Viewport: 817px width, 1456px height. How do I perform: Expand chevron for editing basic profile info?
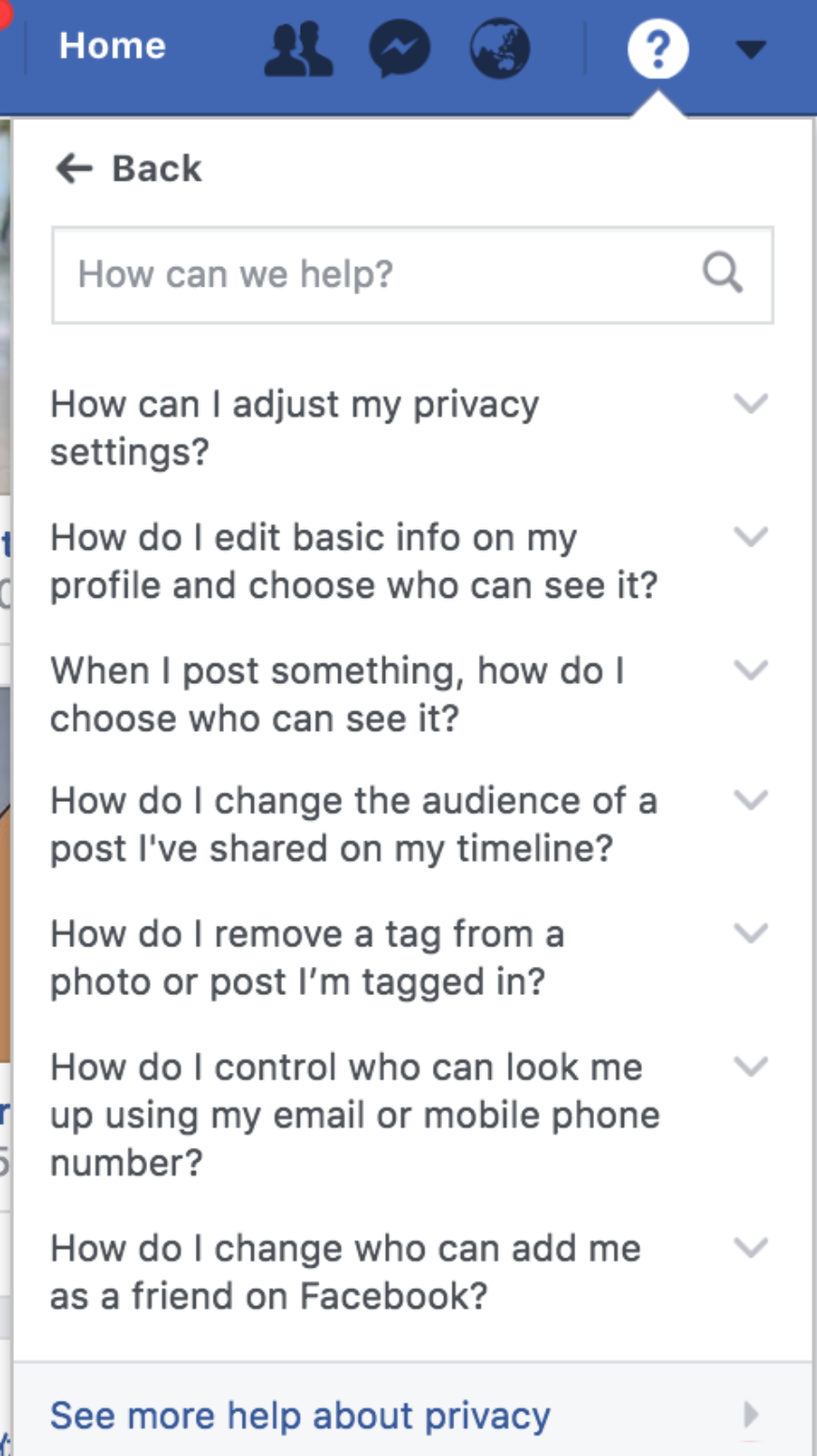[750, 537]
